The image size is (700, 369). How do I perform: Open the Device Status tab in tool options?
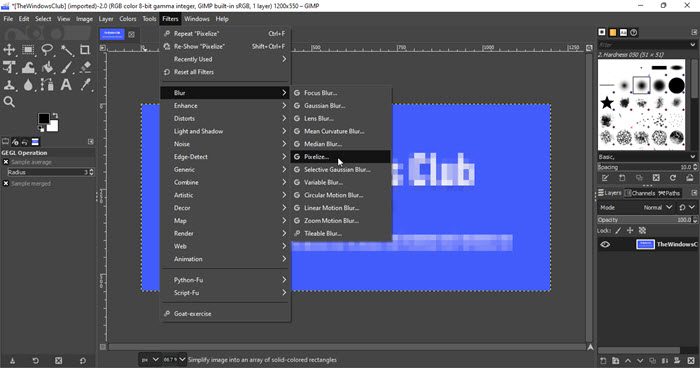click(x=15, y=142)
